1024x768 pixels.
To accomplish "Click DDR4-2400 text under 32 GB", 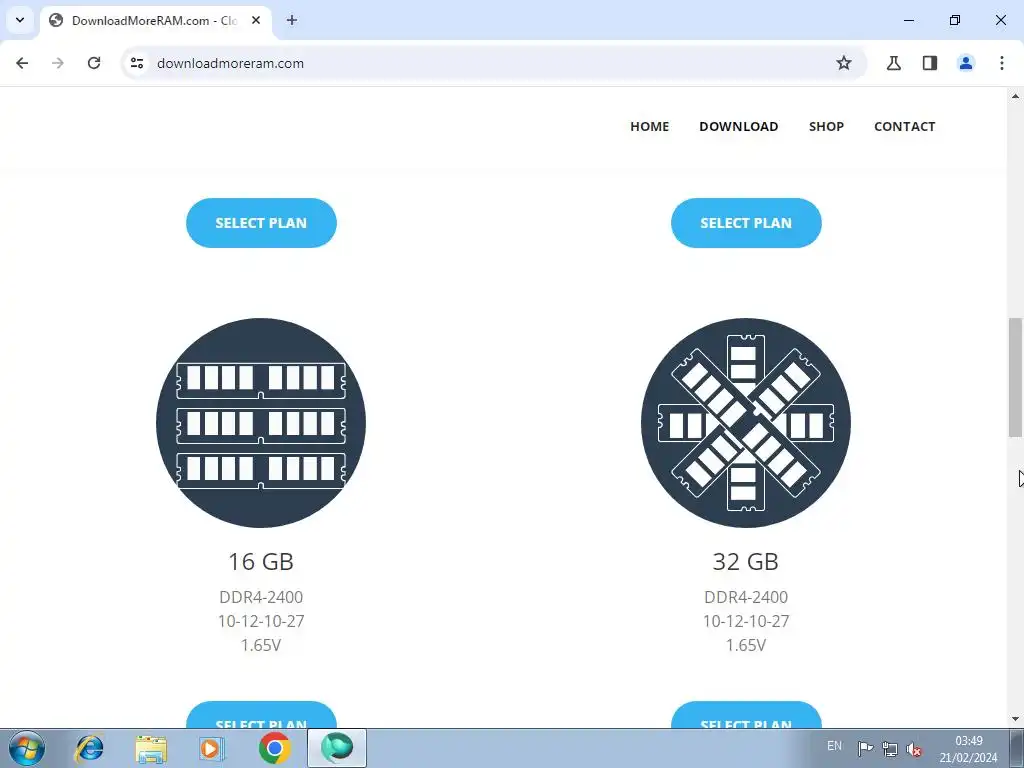I will click(x=746, y=597).
